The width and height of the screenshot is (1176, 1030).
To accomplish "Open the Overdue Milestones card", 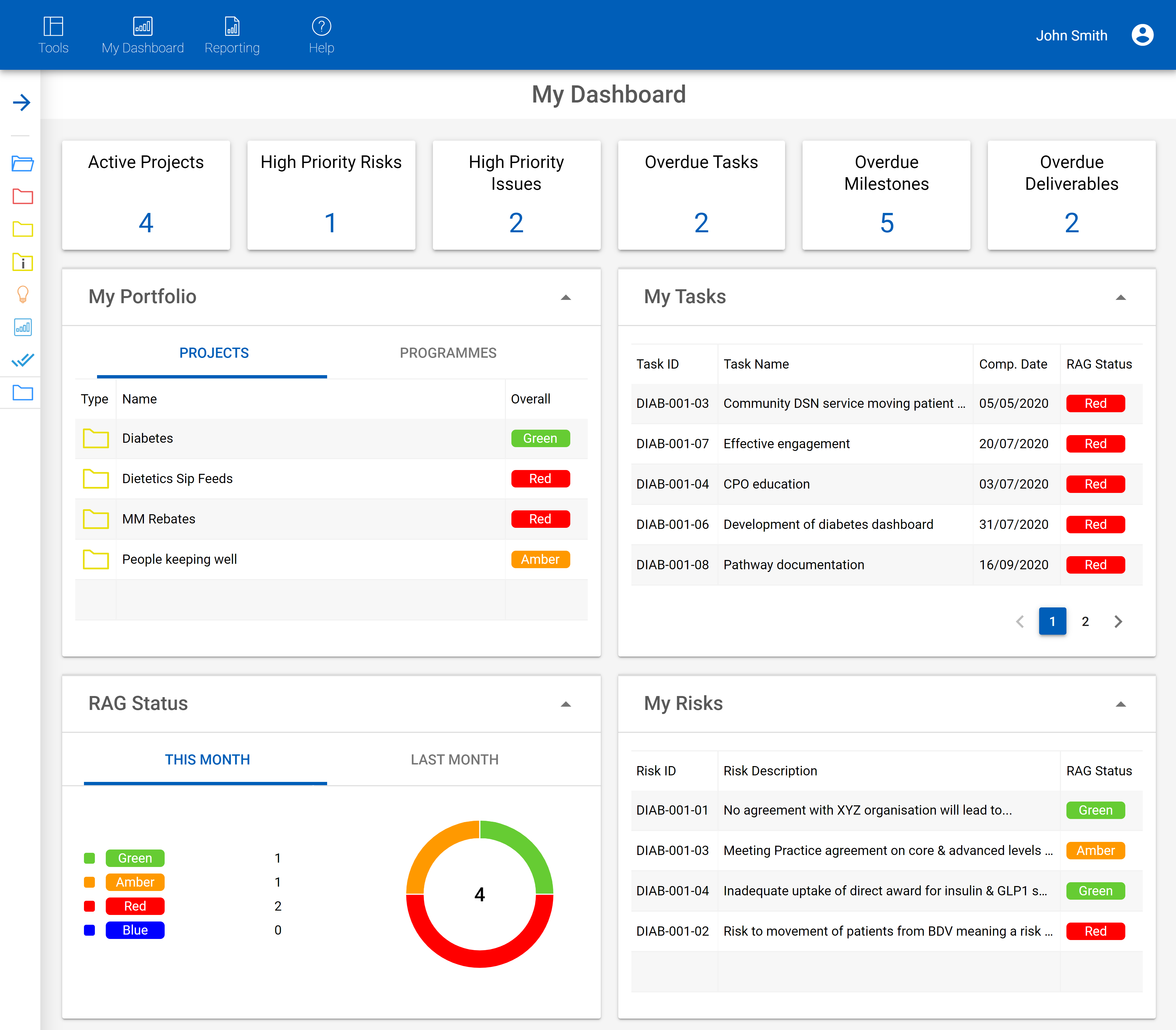I will tap(886, 195).
